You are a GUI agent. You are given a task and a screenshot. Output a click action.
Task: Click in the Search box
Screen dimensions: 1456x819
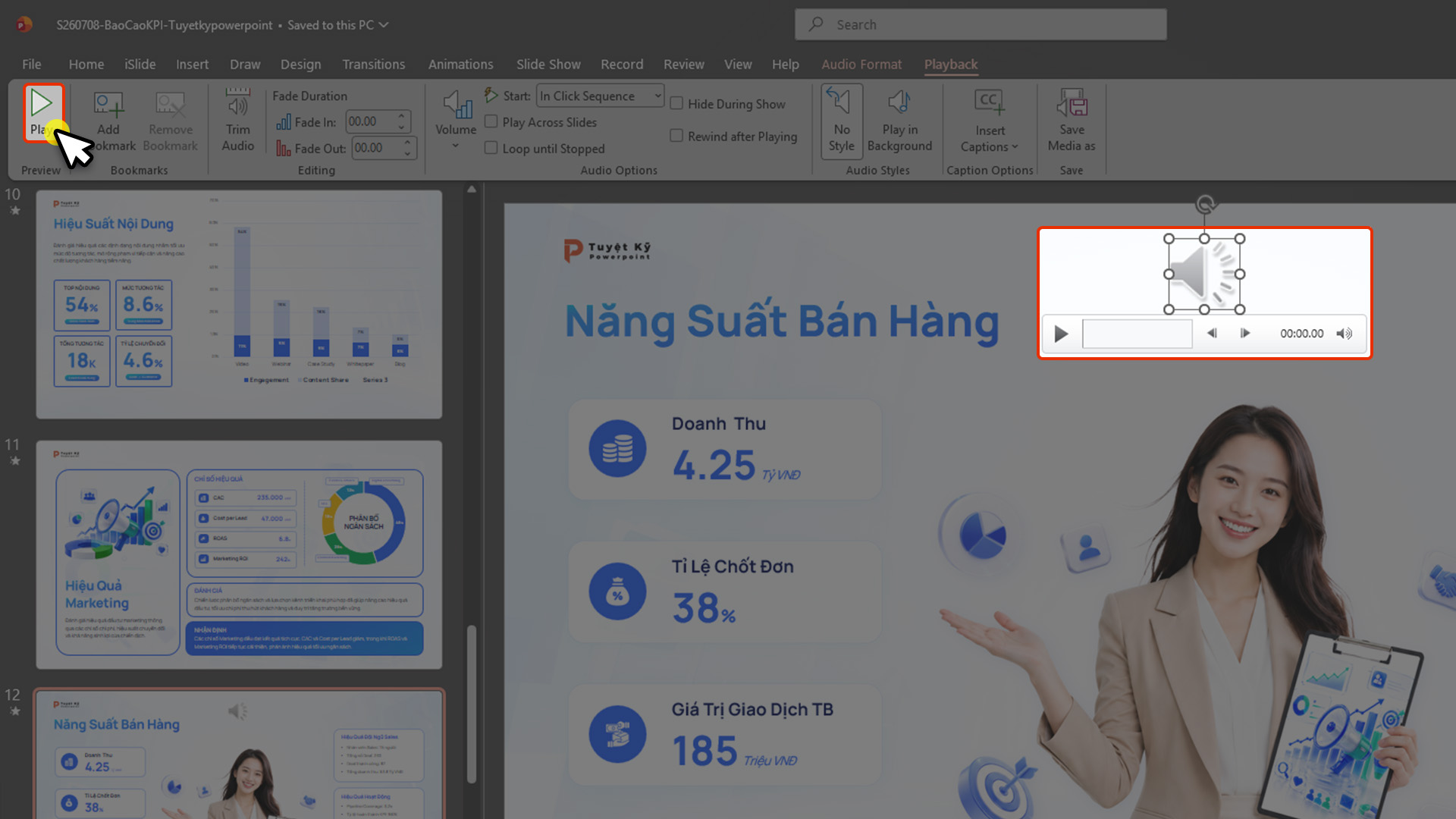click(x=981, y=24)
